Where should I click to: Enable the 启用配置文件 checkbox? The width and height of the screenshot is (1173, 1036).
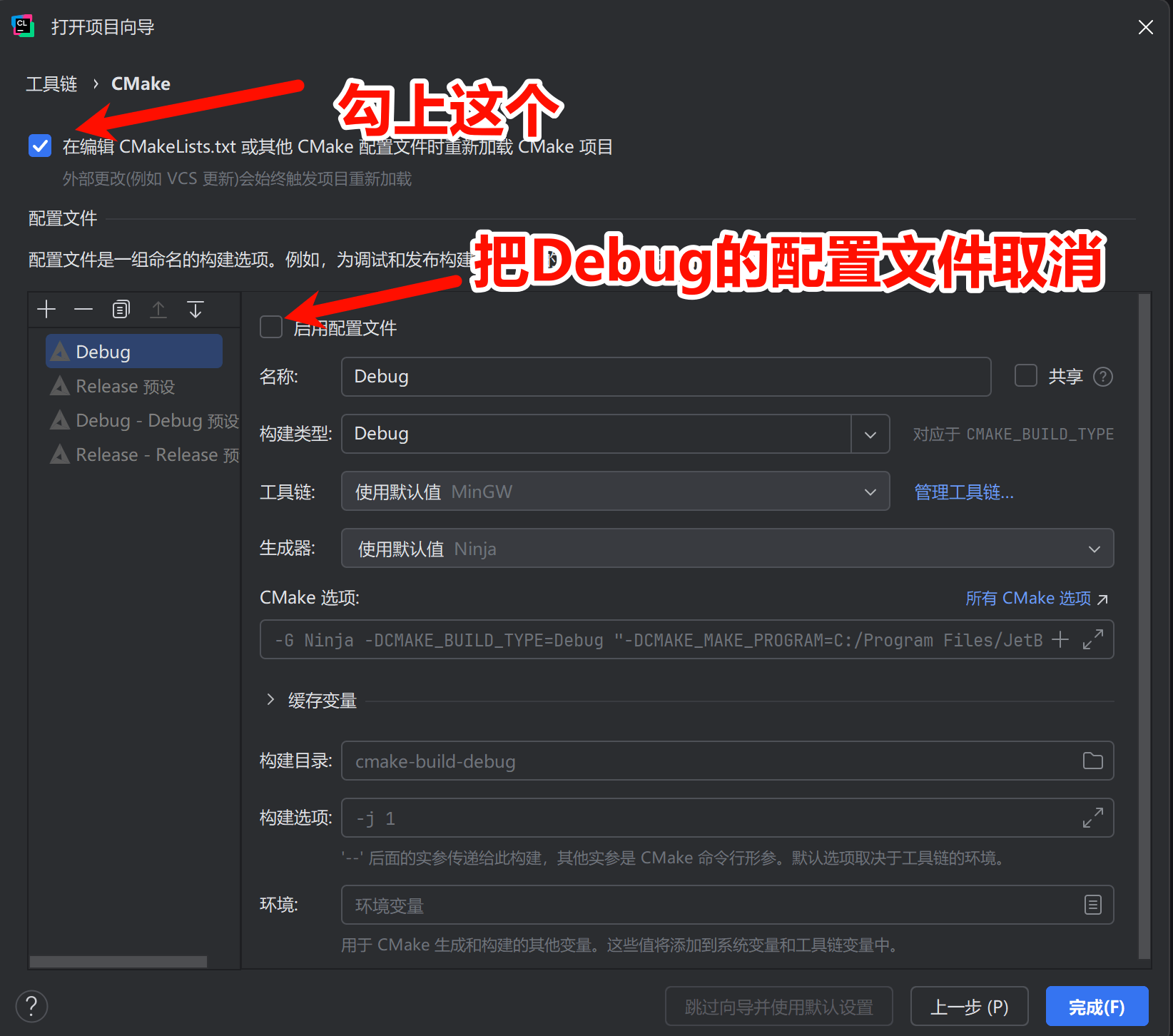(x=271, y=327)
